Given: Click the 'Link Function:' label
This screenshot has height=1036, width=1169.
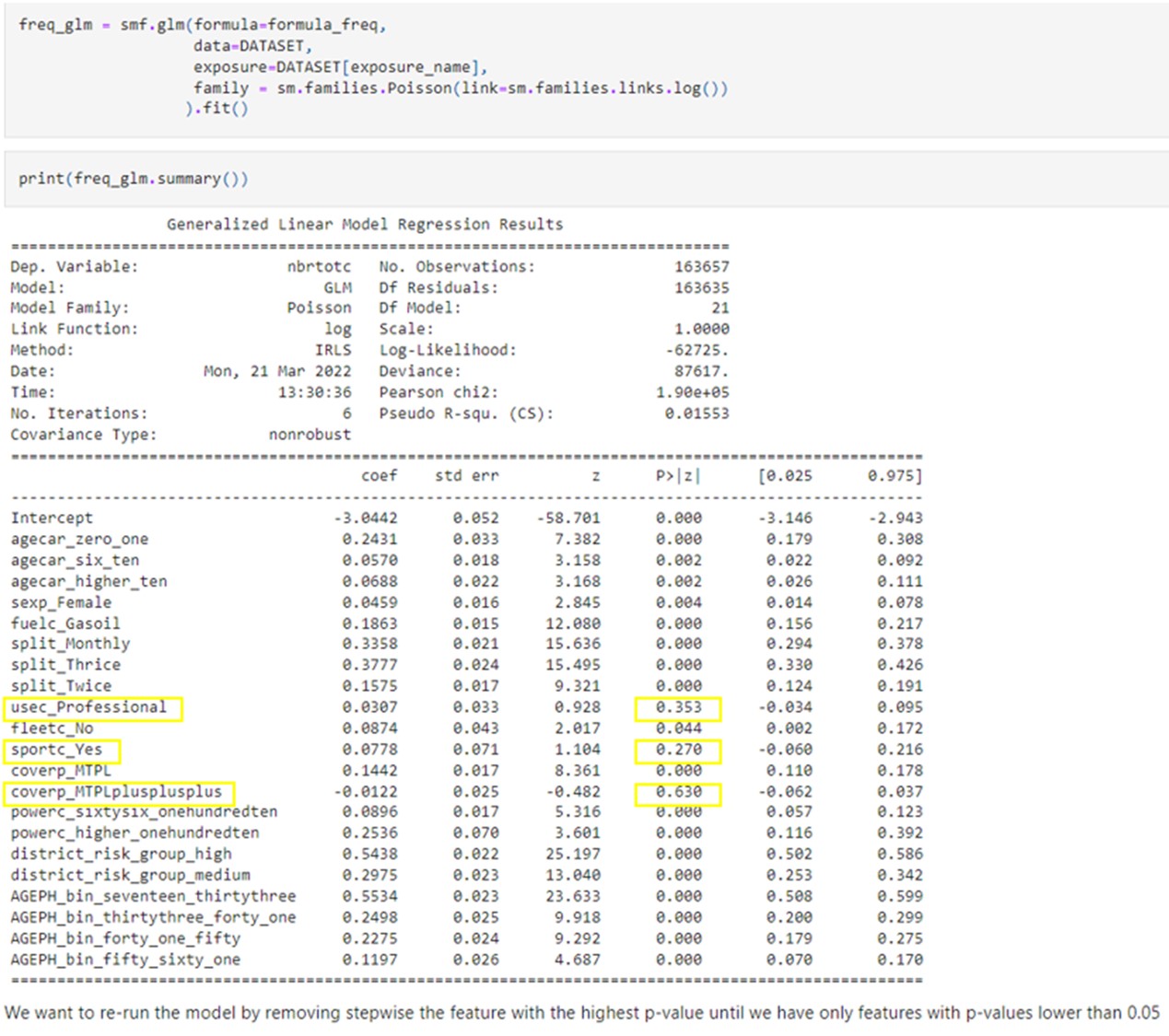Looking at the screenshot, I should tap(74, 330).
